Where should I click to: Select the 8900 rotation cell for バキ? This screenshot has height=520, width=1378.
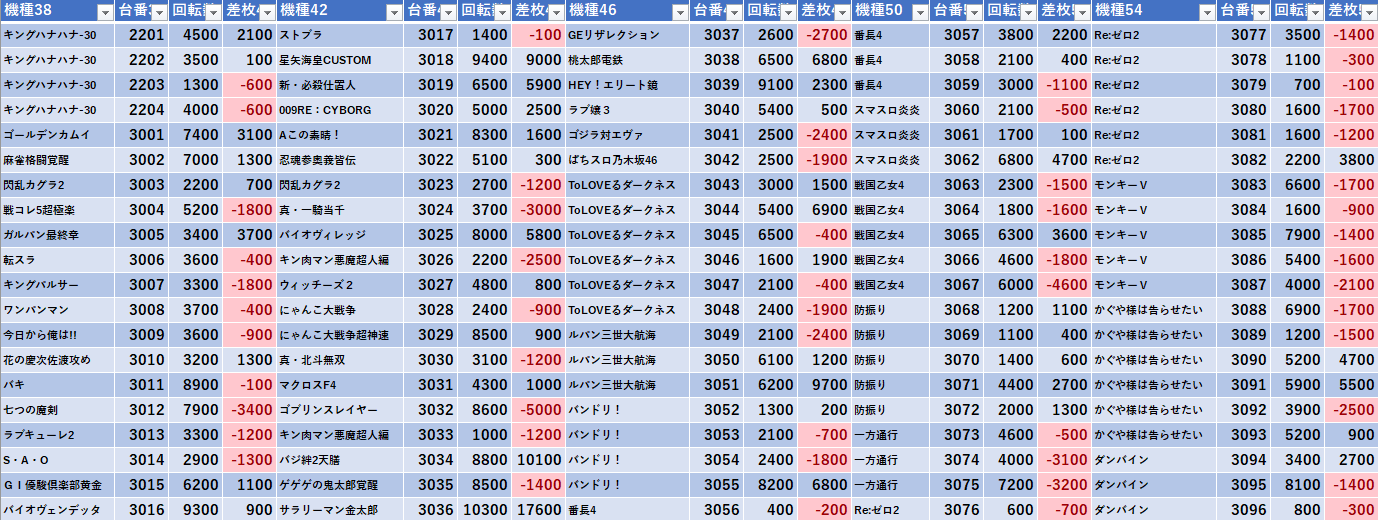[x=195, y=384]
